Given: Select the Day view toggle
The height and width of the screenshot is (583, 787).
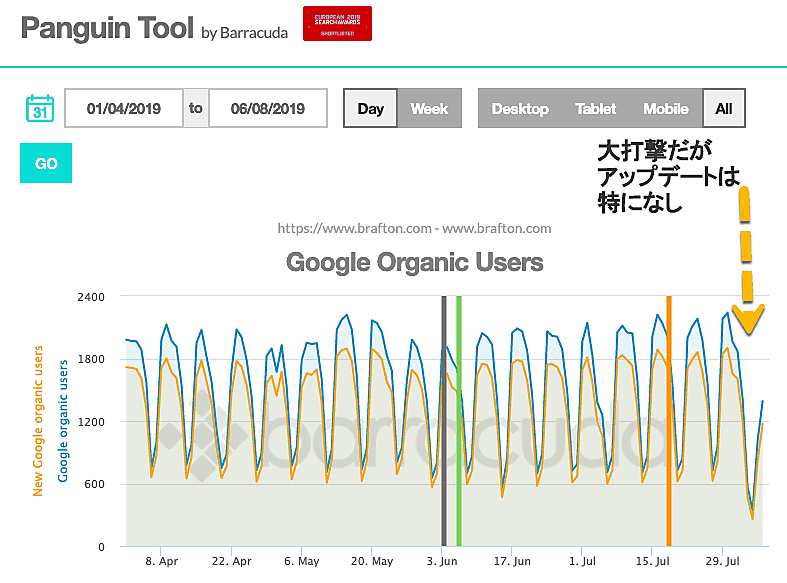Looking at the screenshot, I should pos(370,108).
